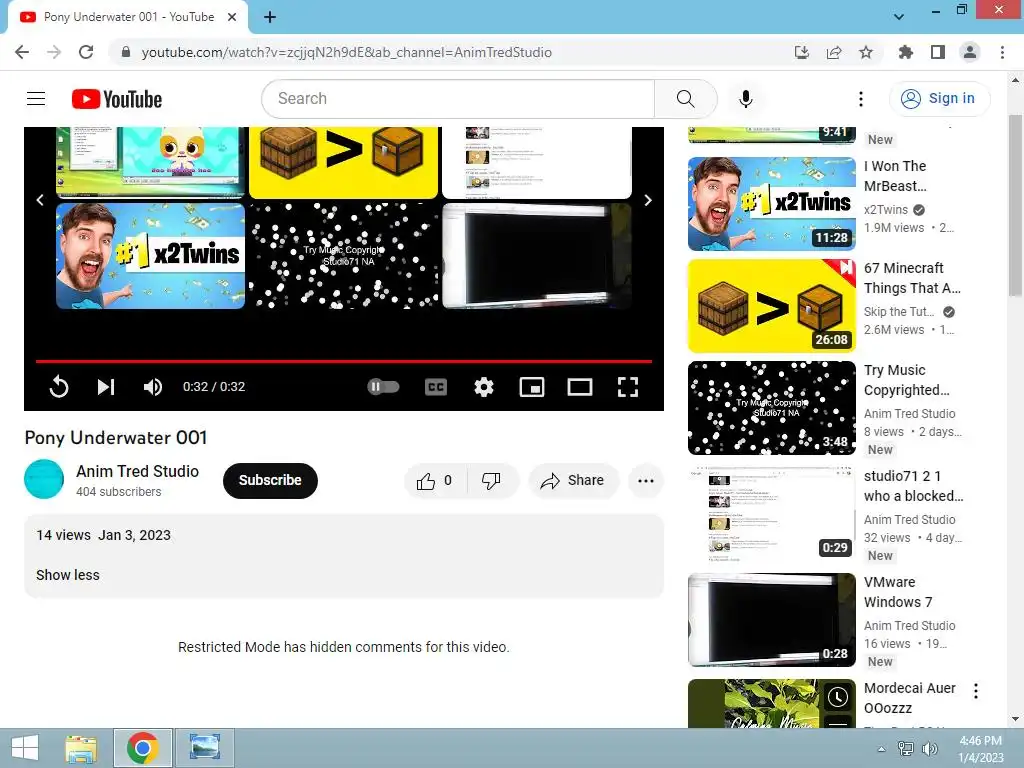Viewport: 1024px width, 768px height.
Task: Toggle the autoplay switch in player
Action: point(383,387)
